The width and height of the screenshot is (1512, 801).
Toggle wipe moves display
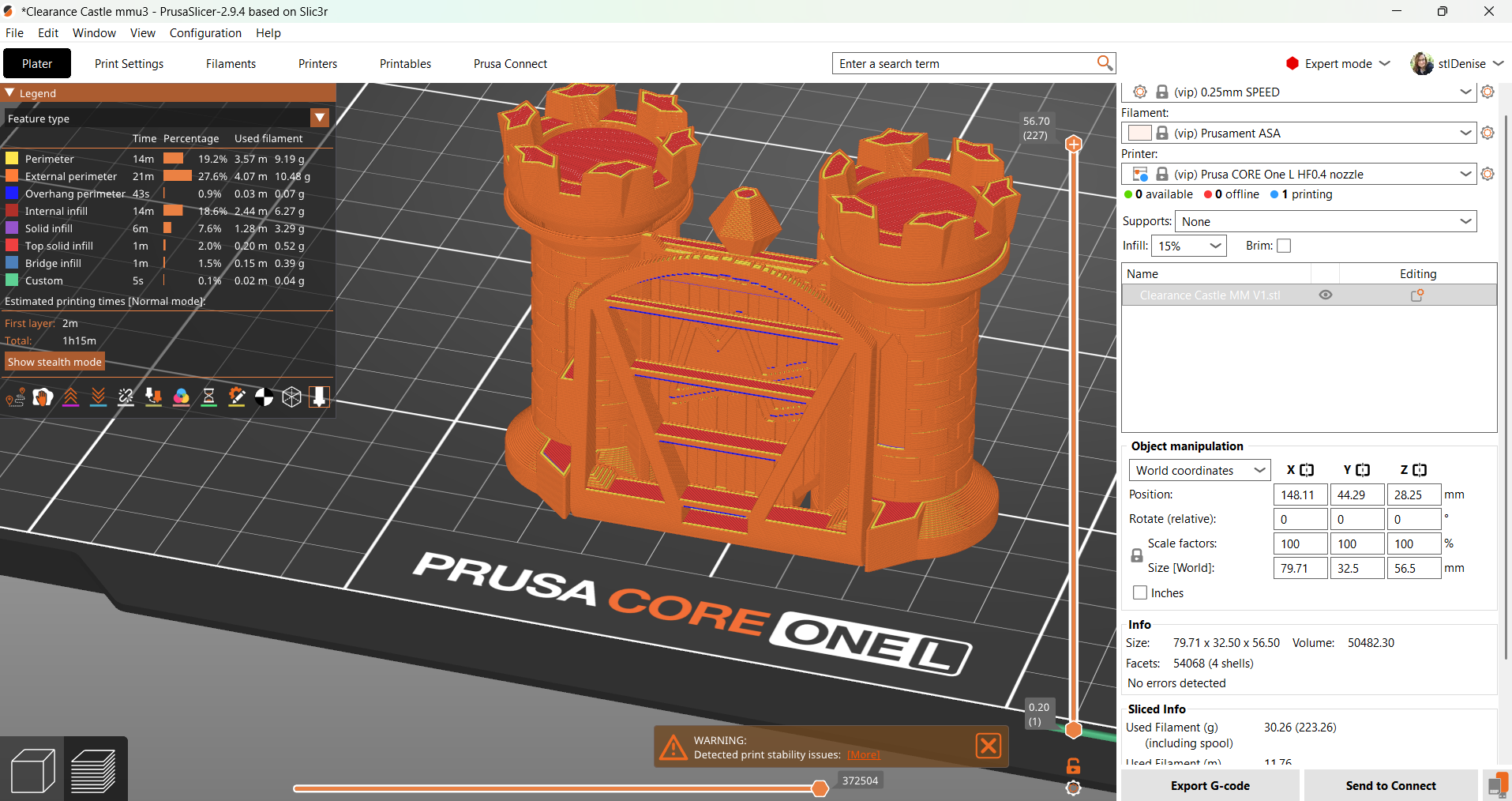[43, 397]
